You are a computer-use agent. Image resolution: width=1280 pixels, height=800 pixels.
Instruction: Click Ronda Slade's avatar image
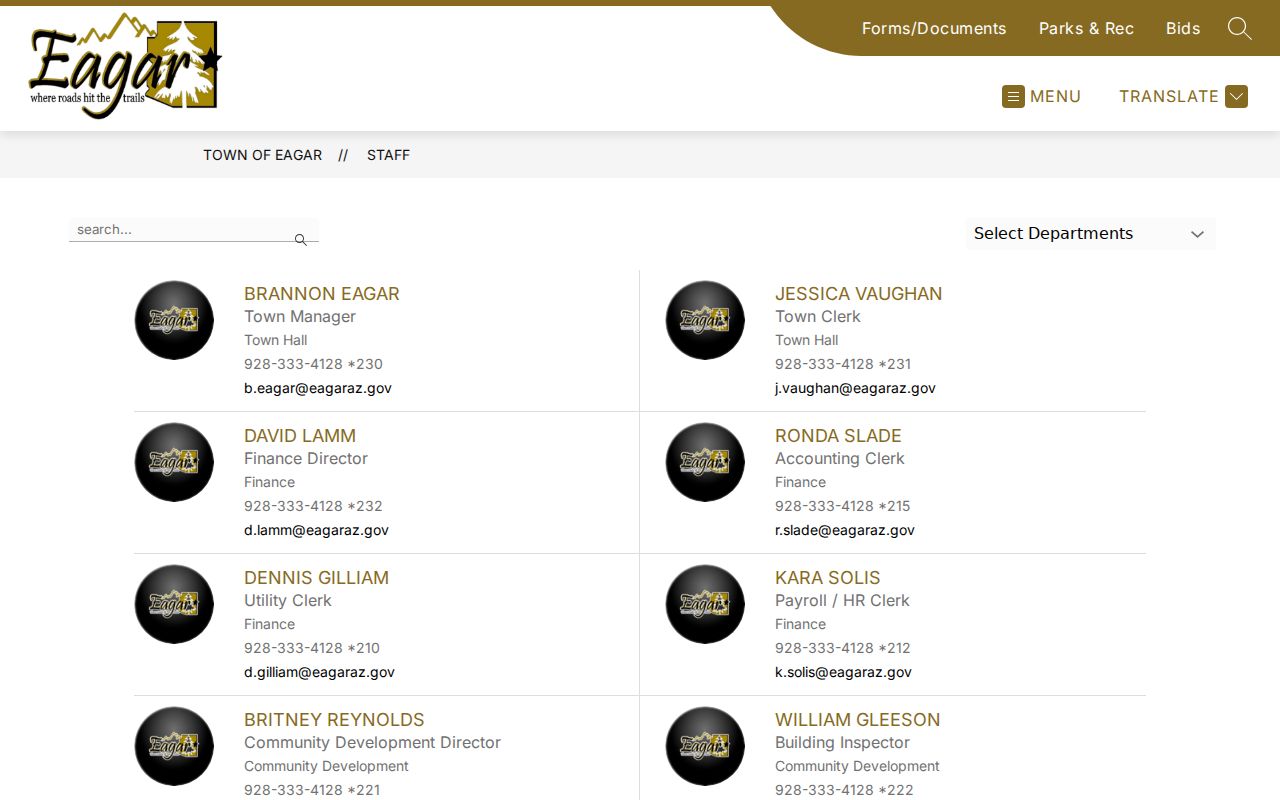click(705, 462)
